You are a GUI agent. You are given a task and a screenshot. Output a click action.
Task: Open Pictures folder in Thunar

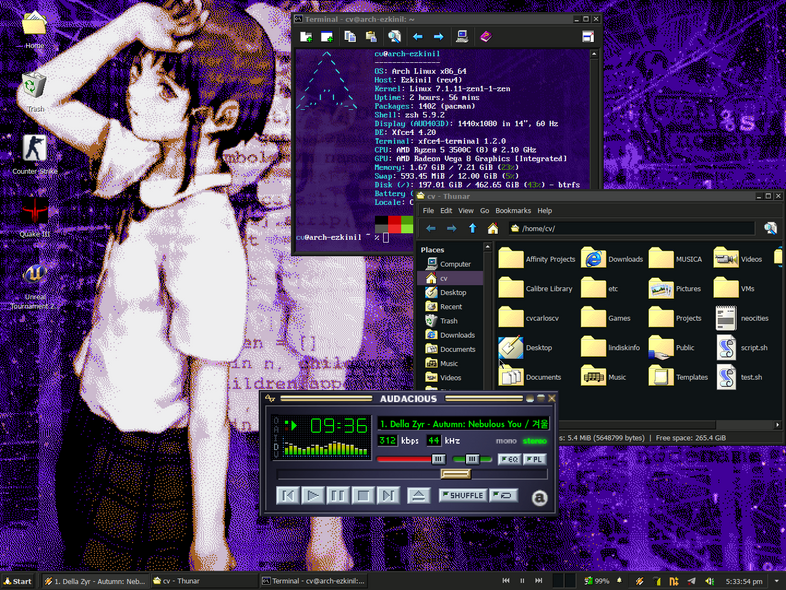coord(674,289)
